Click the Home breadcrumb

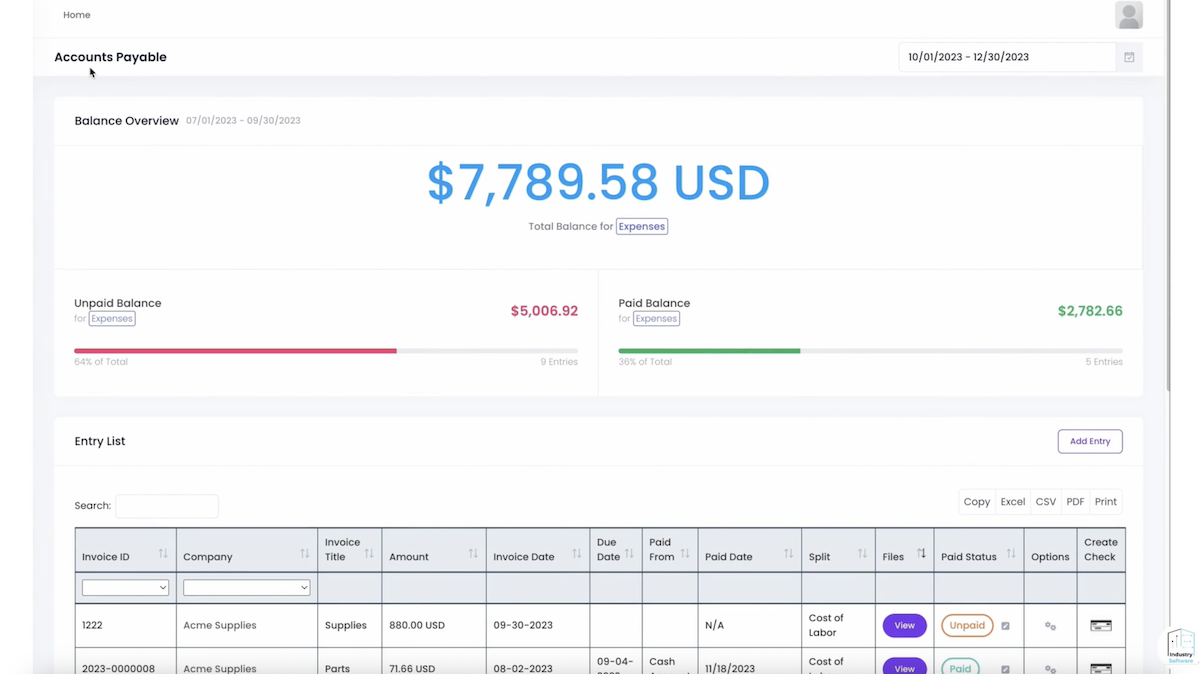pyautogui.click(x=77, y=15)
